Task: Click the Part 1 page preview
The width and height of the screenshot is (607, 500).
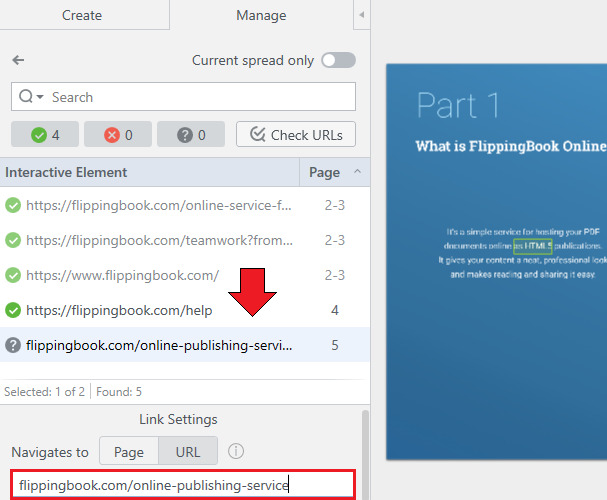Action: pos(497,262)
